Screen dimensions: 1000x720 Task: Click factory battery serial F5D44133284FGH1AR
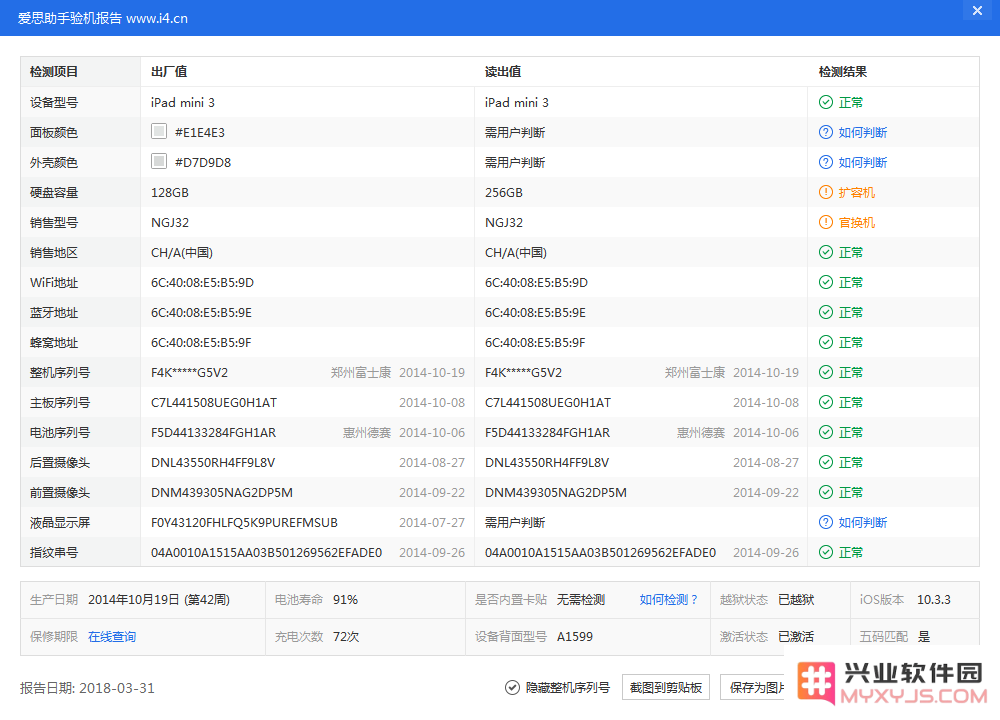[x=213, y=432]
